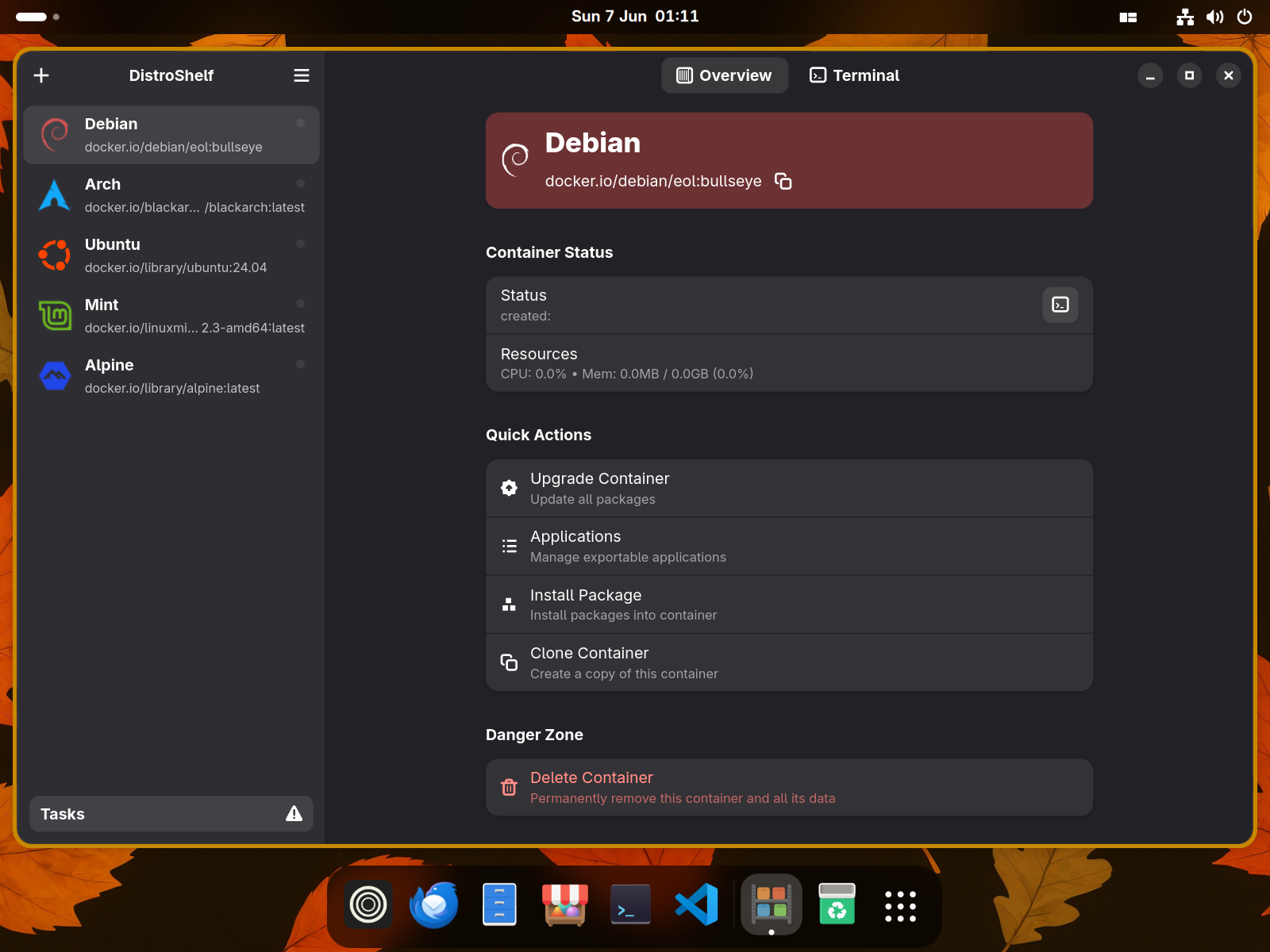1270x952 pixels.
Task: Click the Ubuntu logo icon in the sidebar
Action: point(55,255)
